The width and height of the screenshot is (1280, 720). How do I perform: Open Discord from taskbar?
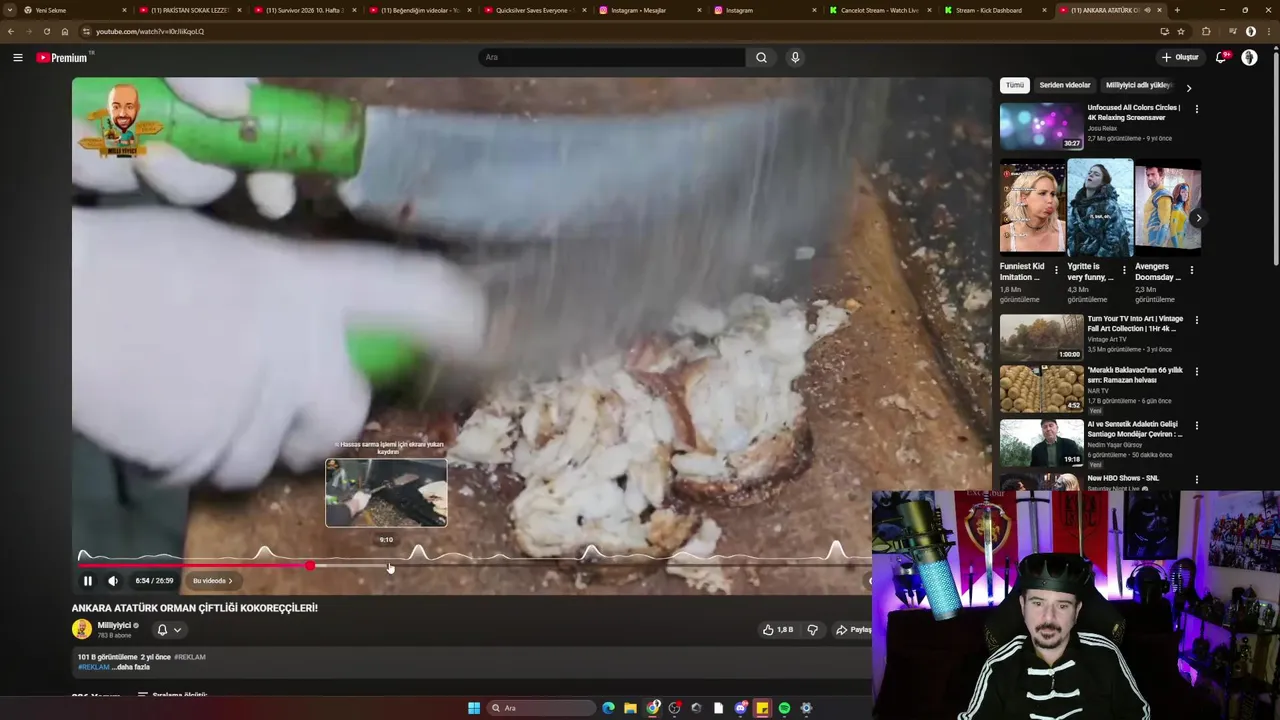(x=740, y=708)
